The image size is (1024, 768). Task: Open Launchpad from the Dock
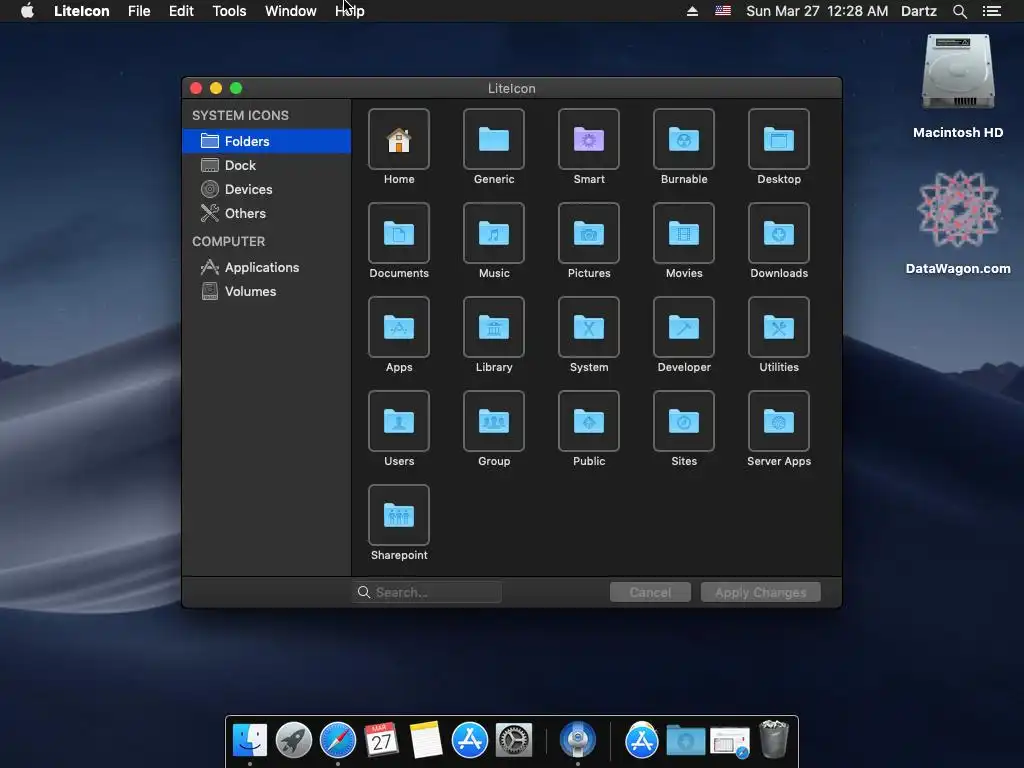click(294, 740)
